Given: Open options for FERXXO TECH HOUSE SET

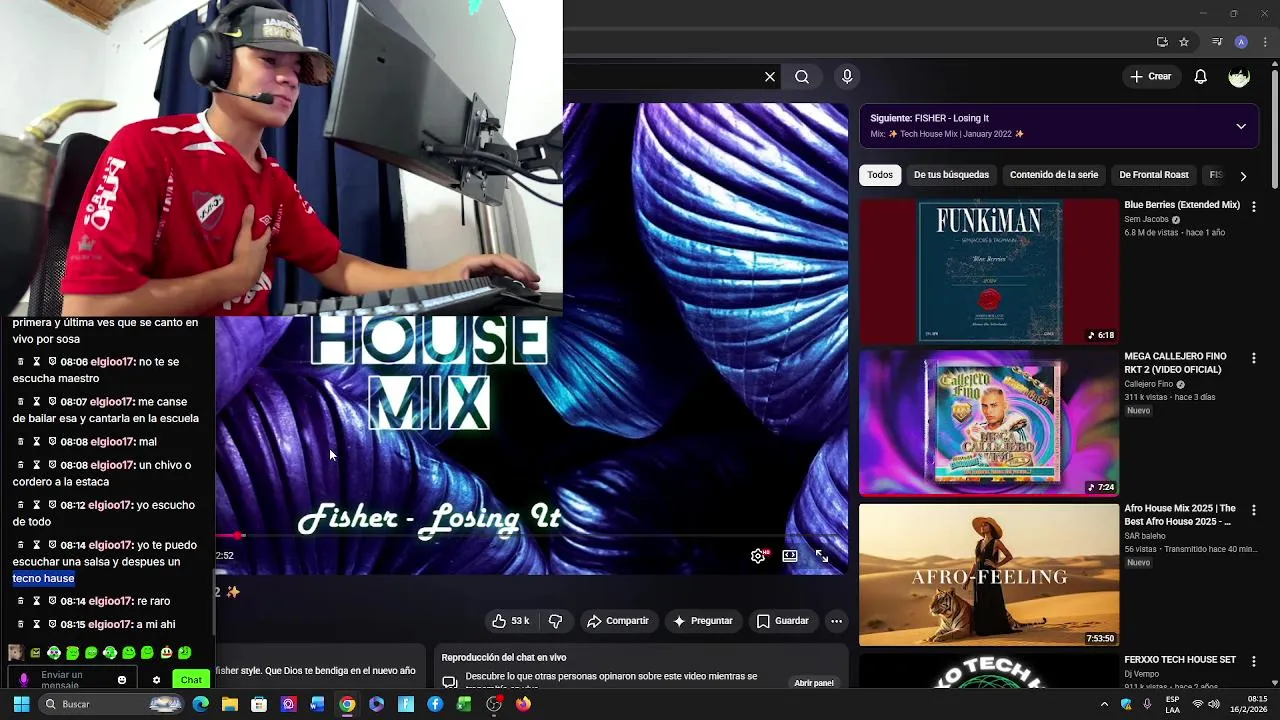Looking at the screenshot, I should [1254, 661].
